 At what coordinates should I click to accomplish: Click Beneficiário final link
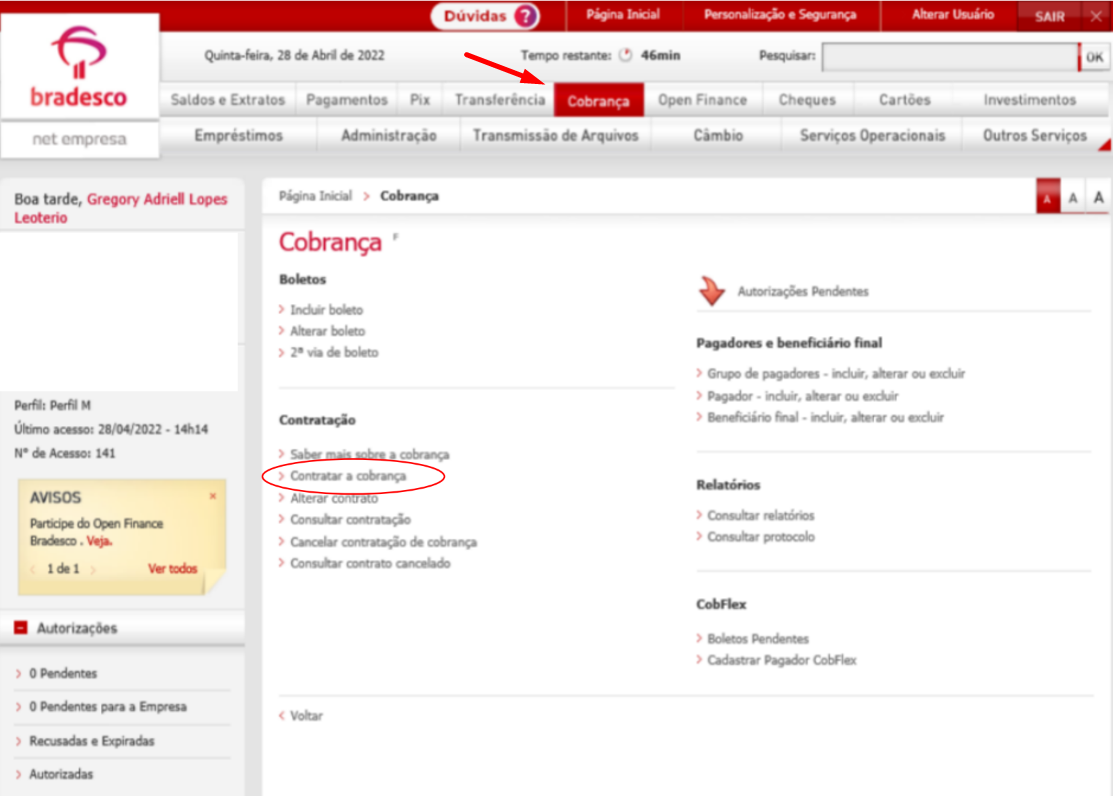coord(826,418)
